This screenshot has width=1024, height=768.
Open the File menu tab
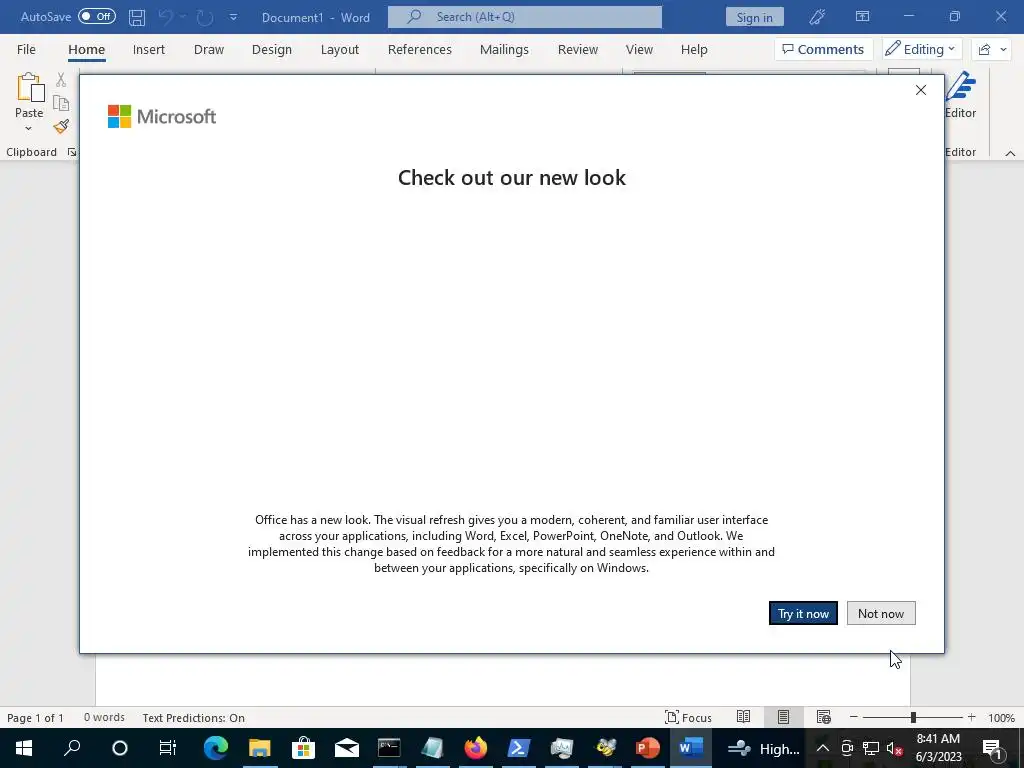tap(26, 50)
